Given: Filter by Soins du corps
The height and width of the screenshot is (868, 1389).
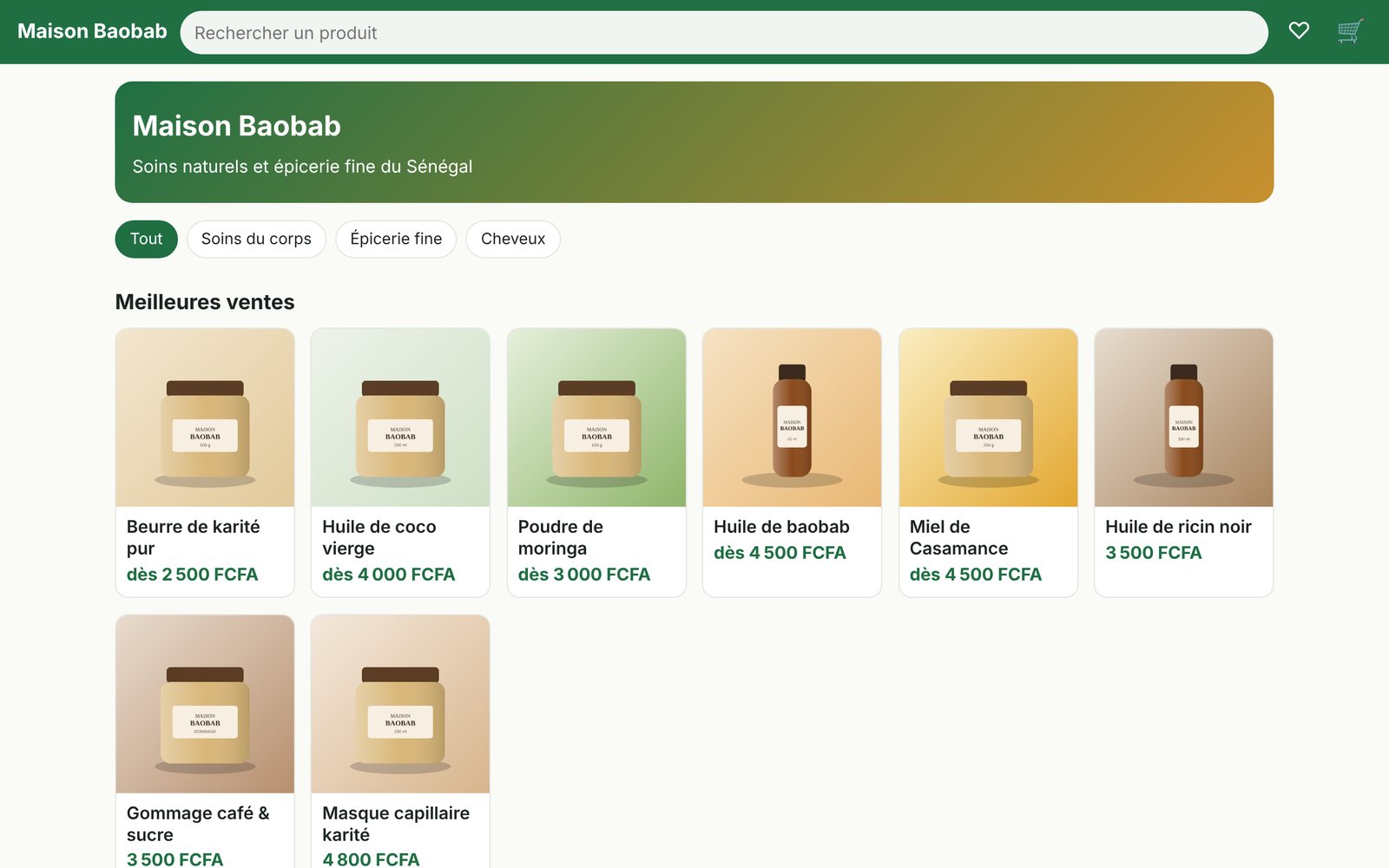Looking at the screenshot, I should (256, 239).
